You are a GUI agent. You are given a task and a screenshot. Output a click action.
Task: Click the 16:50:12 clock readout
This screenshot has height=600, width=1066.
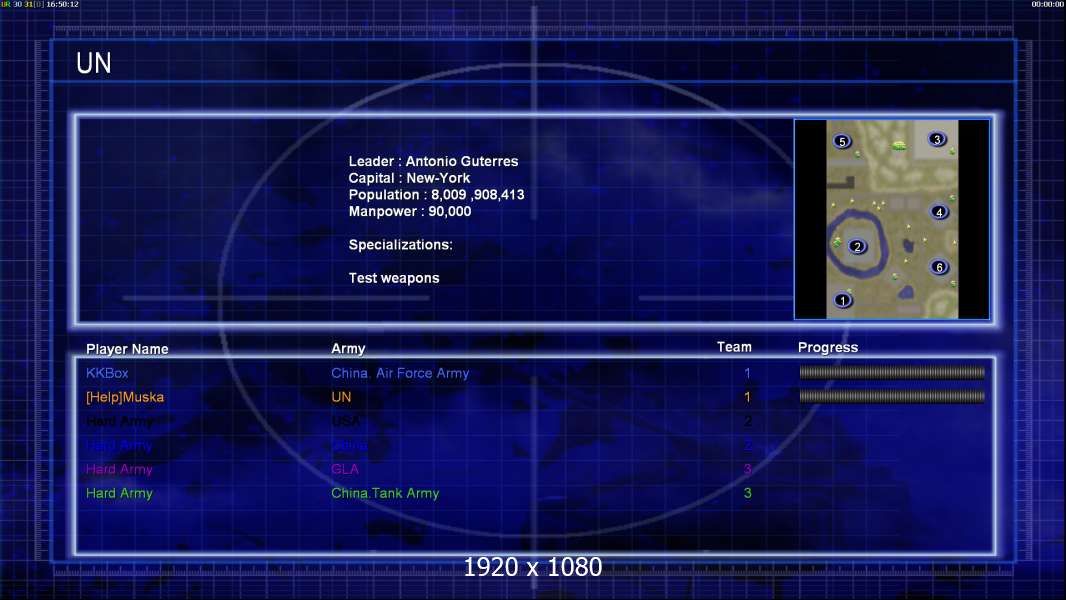[x=63, y=4]
